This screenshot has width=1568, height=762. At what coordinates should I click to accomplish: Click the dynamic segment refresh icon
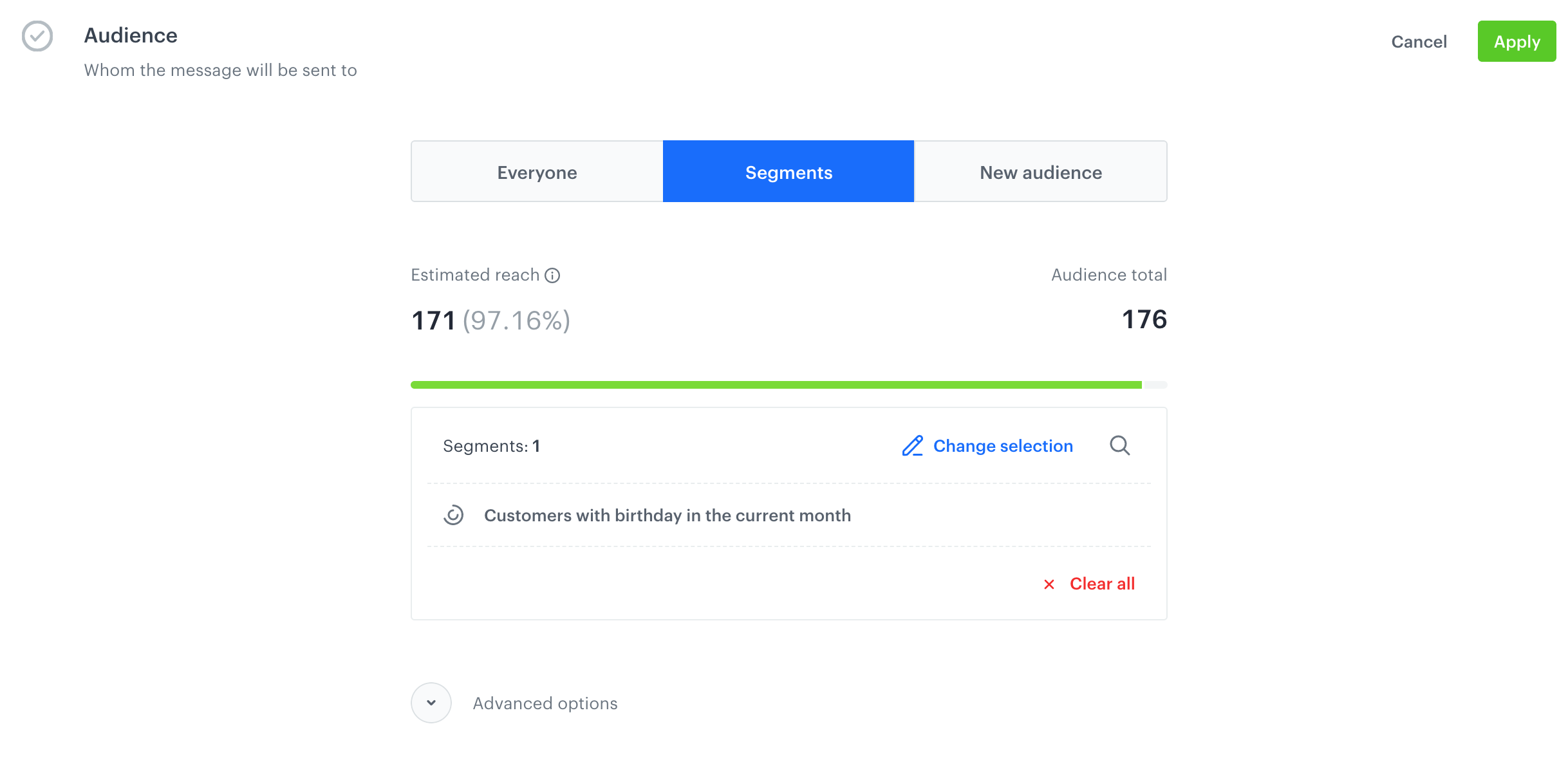453,516
